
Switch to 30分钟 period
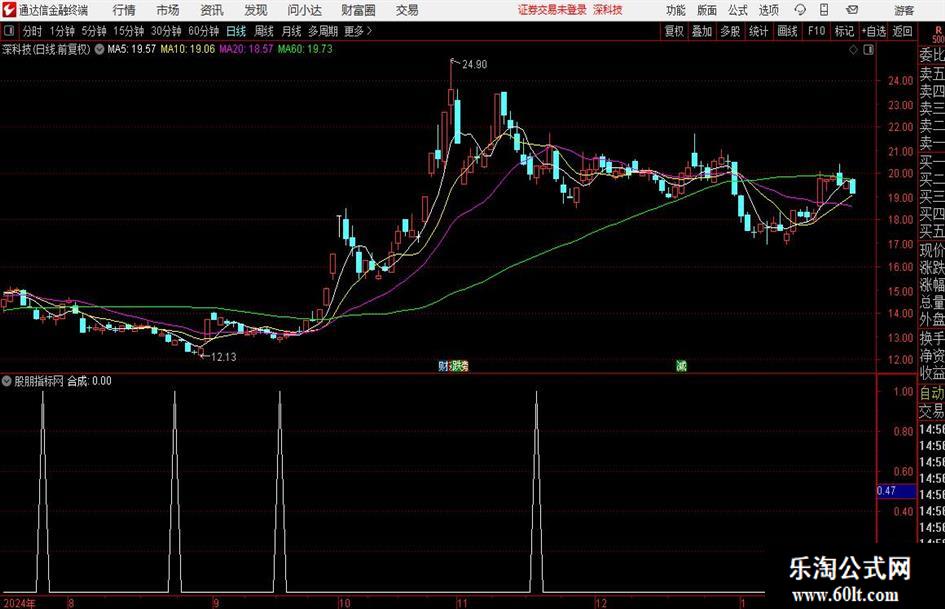(166, 31)
